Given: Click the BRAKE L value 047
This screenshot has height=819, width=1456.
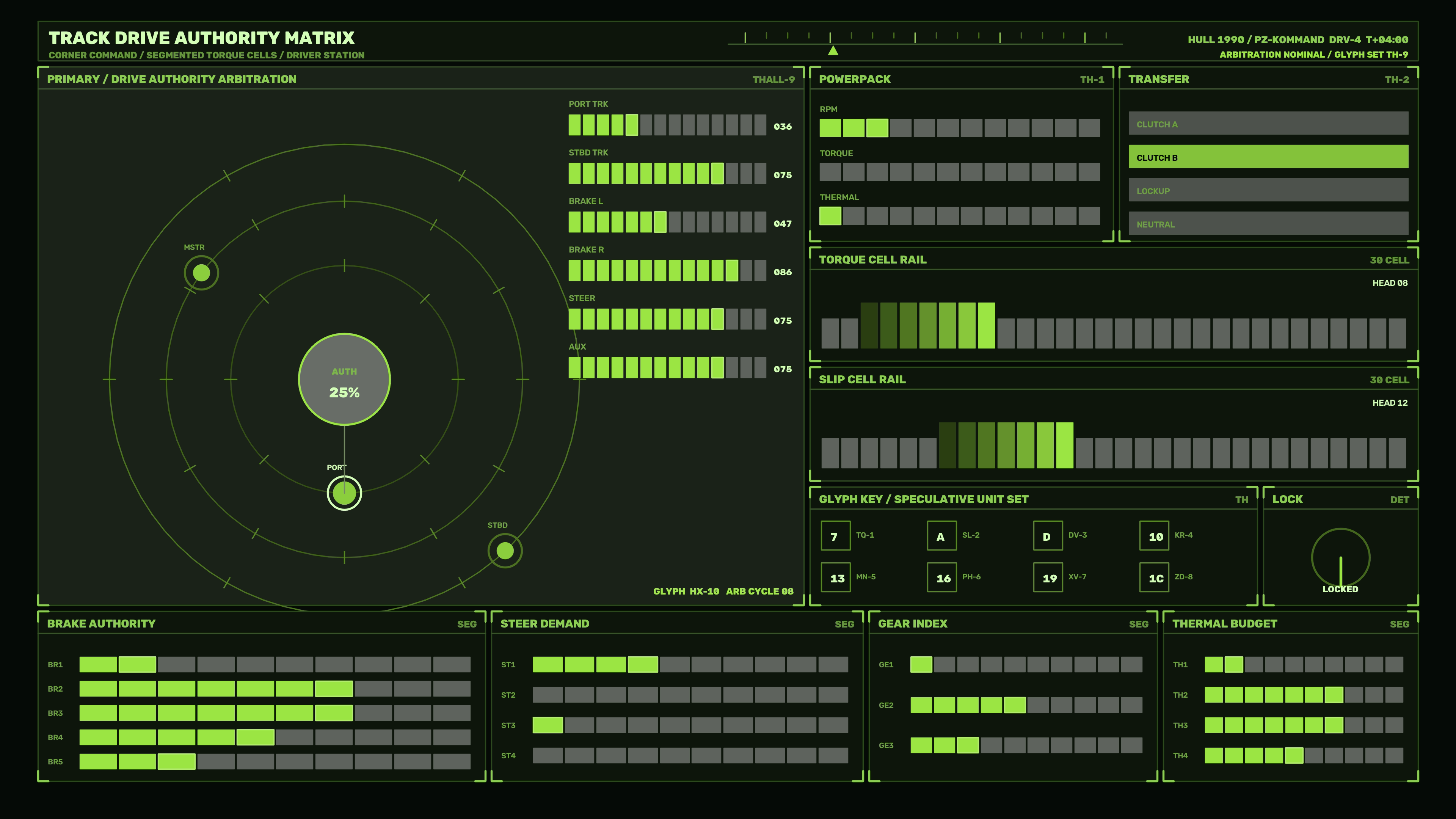Looking at the screenshot, I should coord(783,224).
